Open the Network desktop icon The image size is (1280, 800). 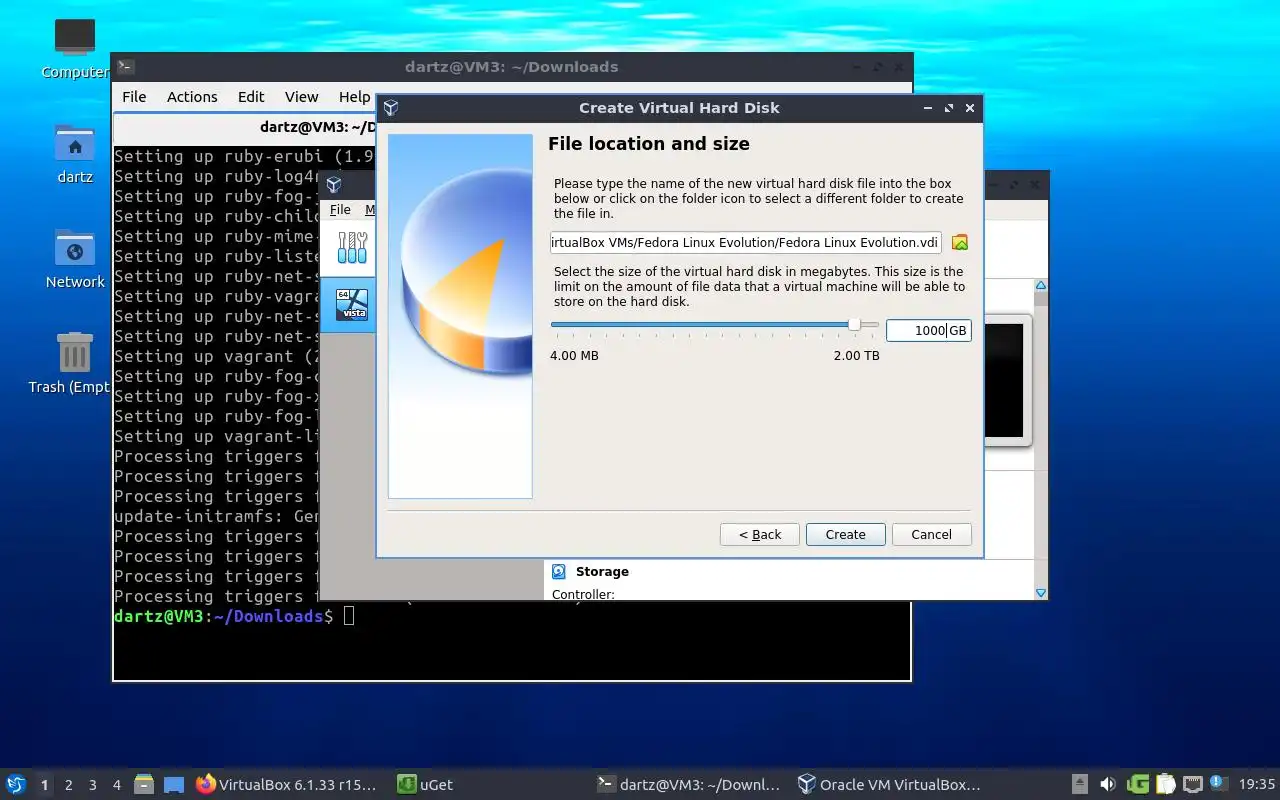click(x=75, y=248)
